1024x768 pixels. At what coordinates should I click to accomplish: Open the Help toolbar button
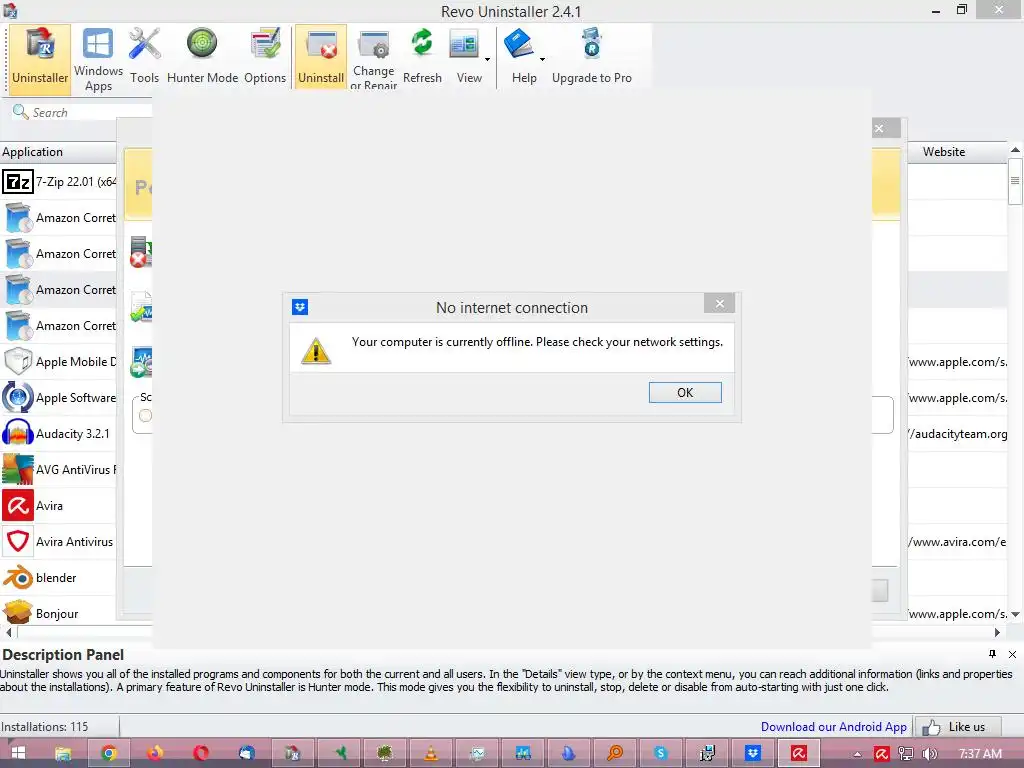521,57
